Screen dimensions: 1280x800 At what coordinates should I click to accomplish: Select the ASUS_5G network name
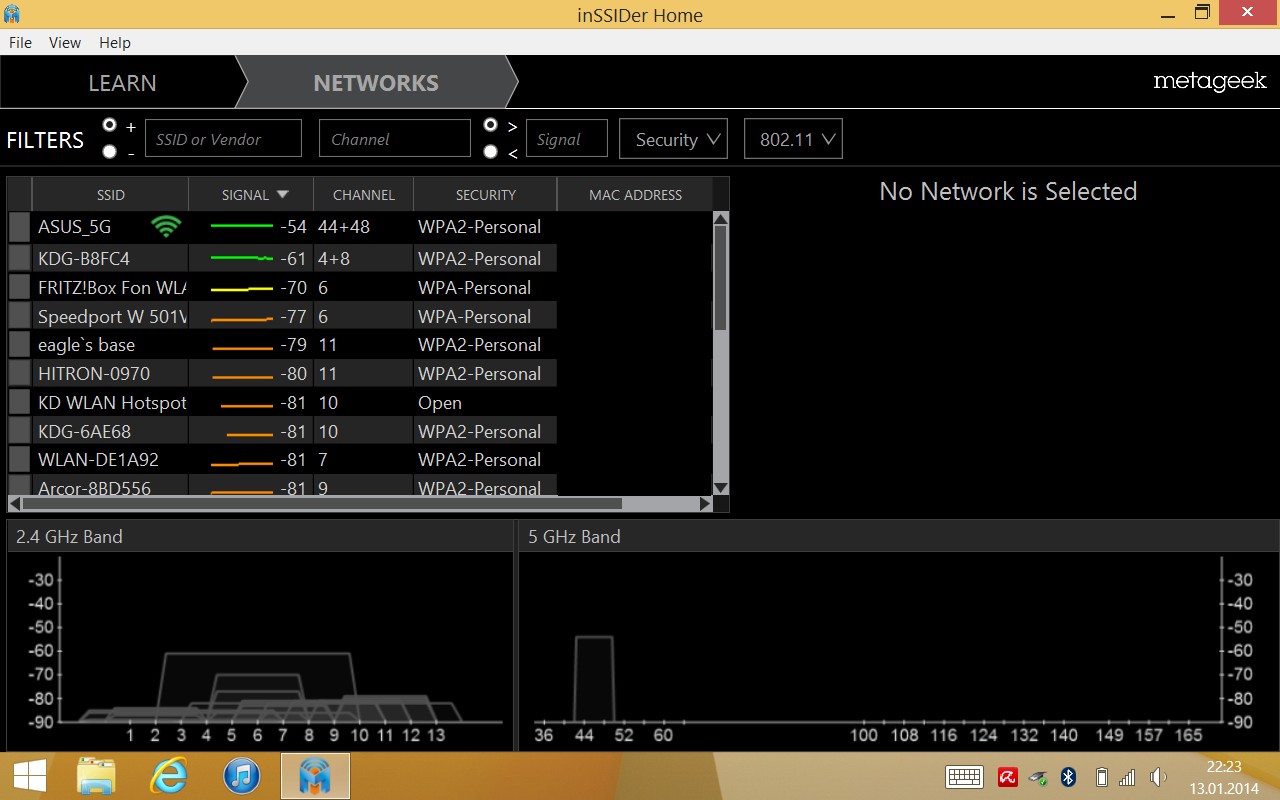tap(75, 227)
